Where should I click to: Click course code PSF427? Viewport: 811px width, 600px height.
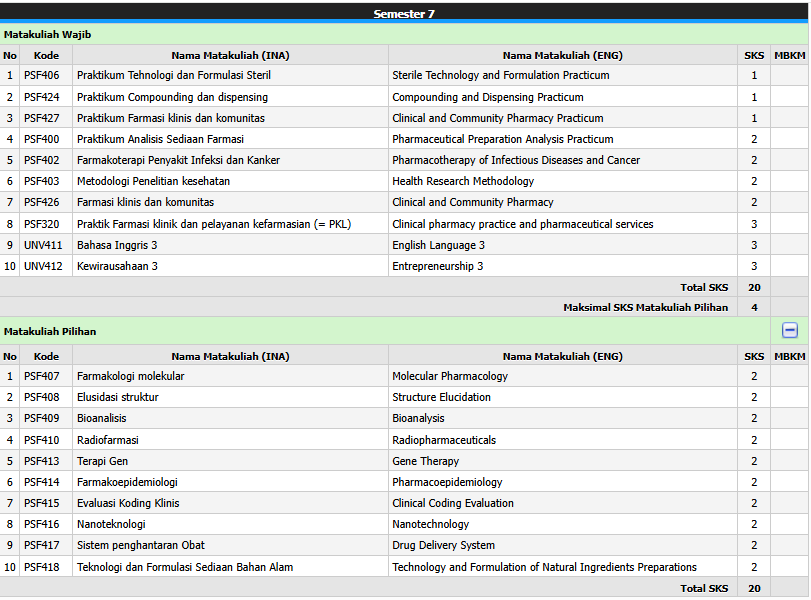point(41,118)
